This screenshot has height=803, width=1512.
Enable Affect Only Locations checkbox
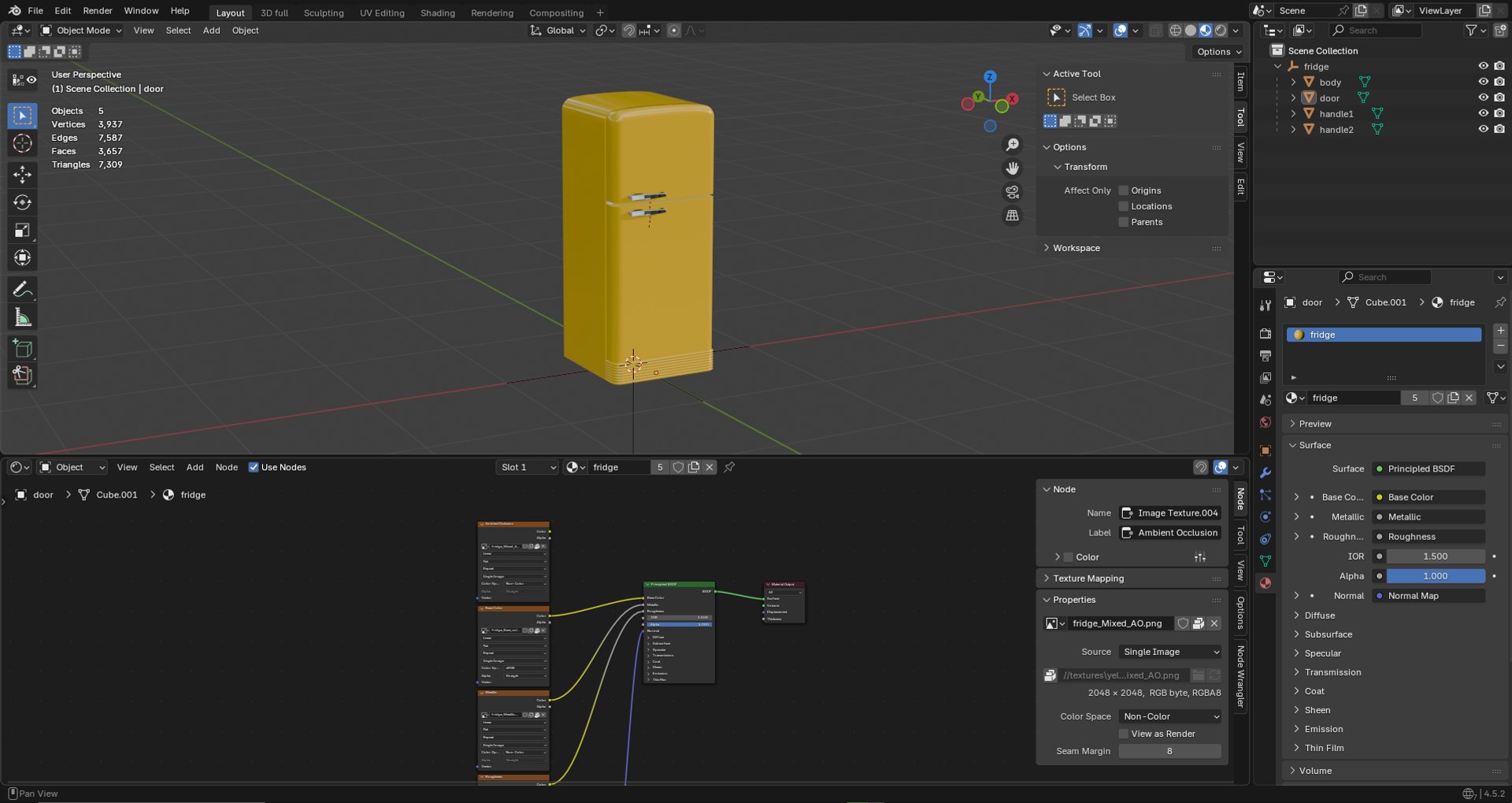point(1124,206)
